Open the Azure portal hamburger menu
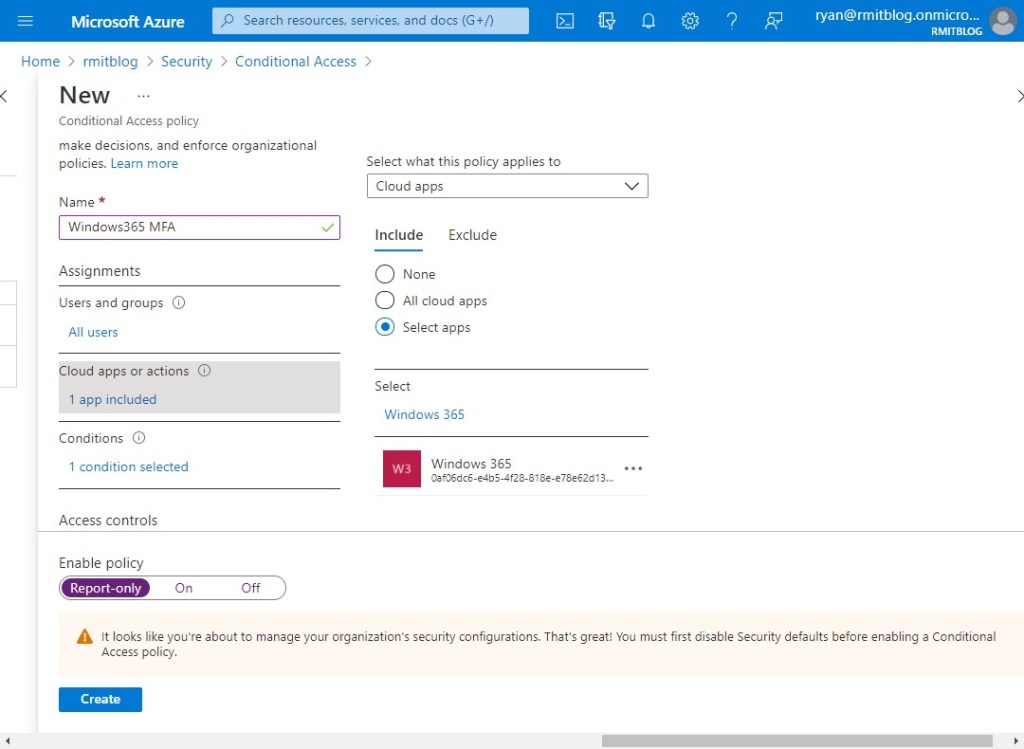Viewport: 1024px width, 749px height. click(25, 21)
